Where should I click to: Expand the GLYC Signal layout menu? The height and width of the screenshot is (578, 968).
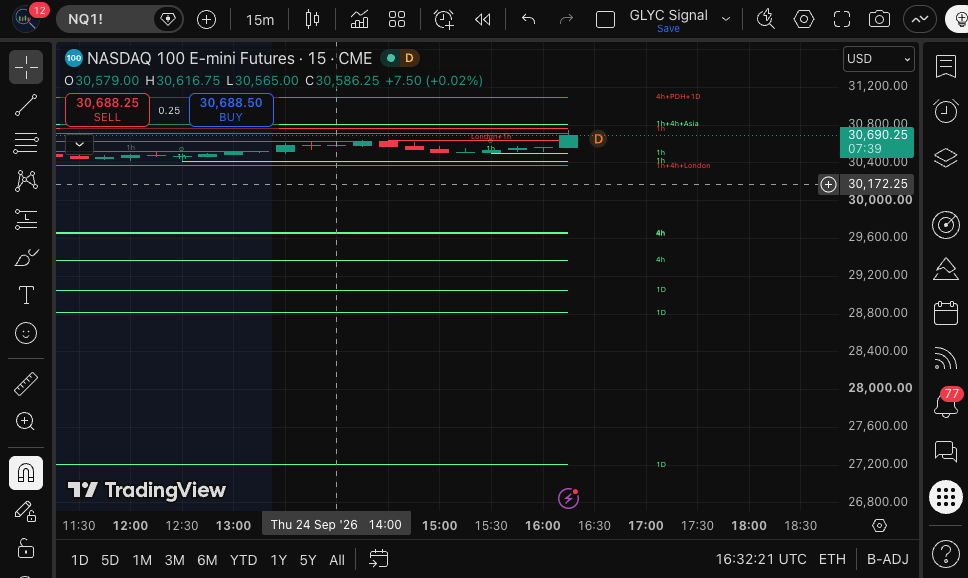pos(726,19)
